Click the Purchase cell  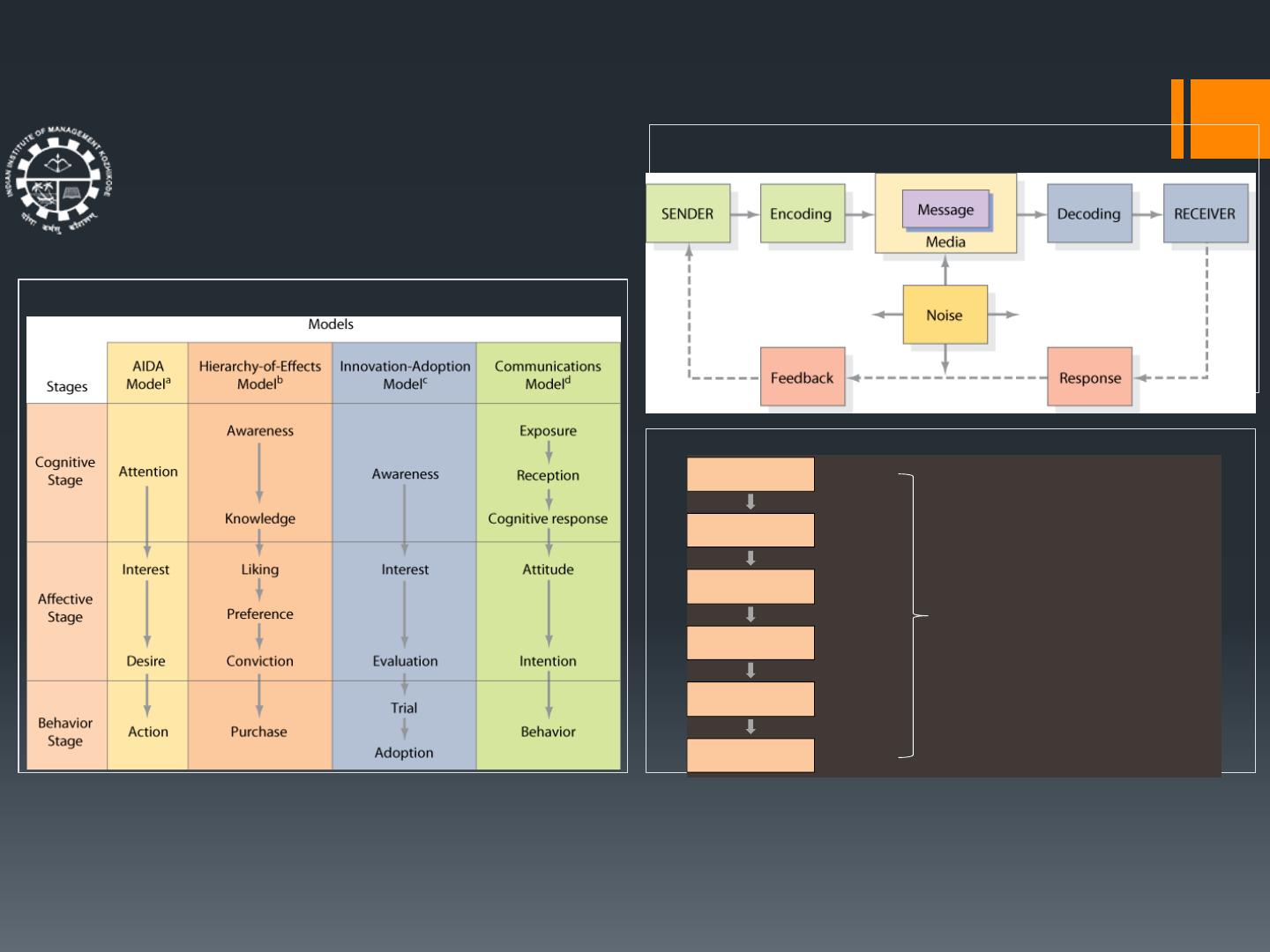(259, 732)
